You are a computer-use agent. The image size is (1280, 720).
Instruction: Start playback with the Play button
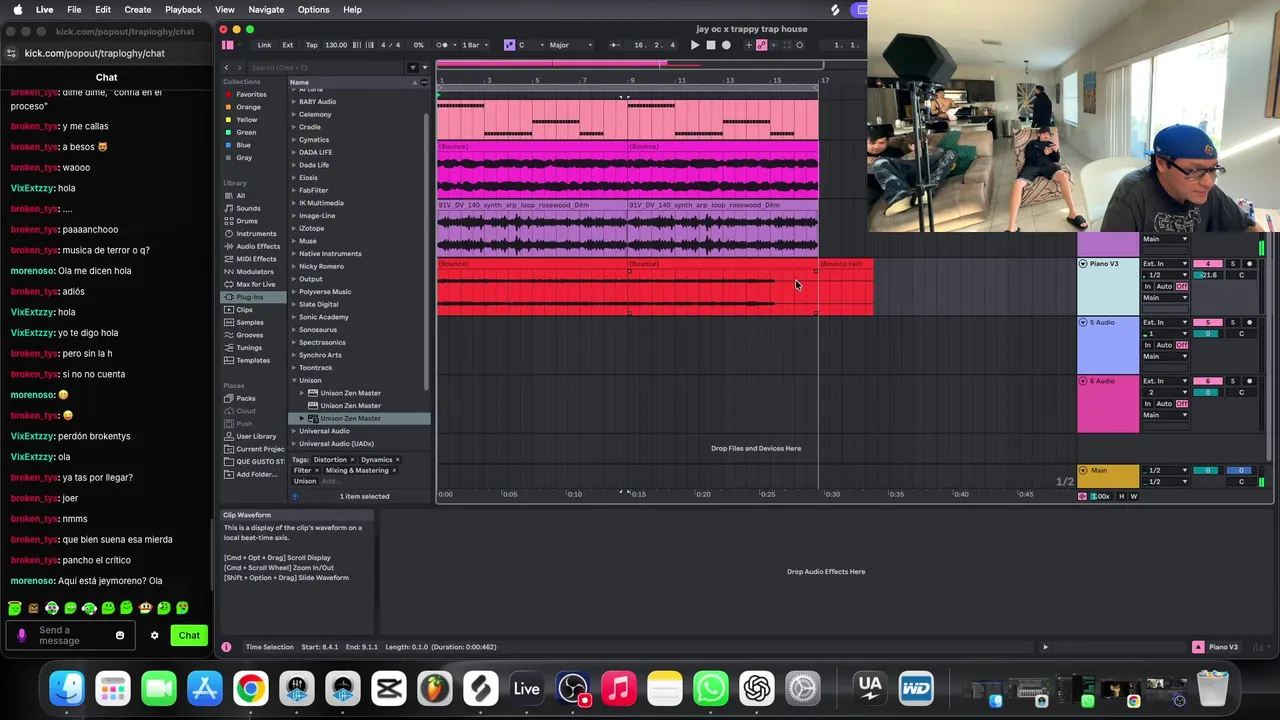pos(695,45)
